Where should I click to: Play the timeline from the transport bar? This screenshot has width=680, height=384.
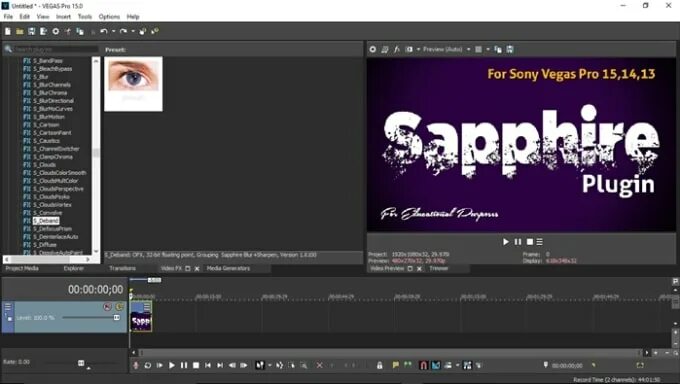(x=172, y=365)
